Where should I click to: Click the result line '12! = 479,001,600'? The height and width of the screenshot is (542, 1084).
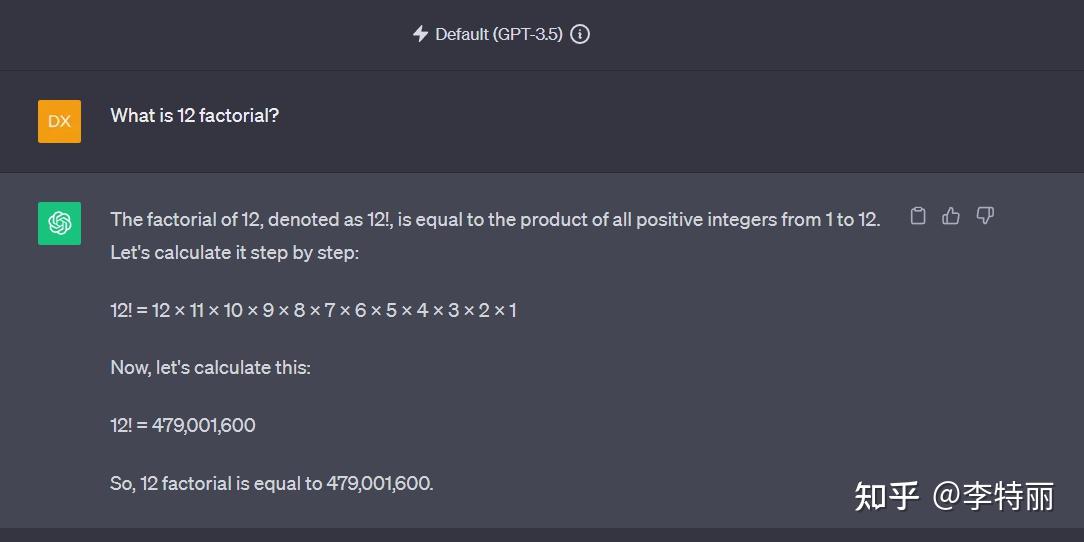[183, 425]
